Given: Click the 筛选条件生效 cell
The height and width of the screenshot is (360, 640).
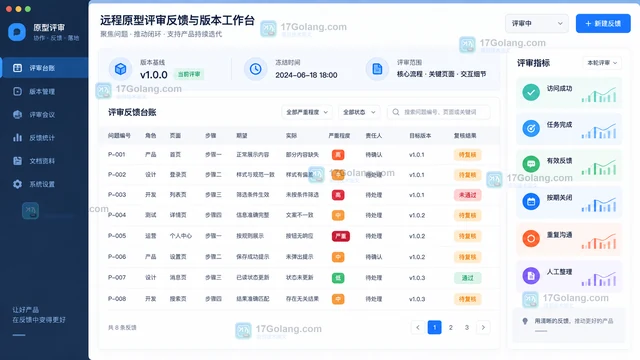Looking at the screenshot, I should click(253, 195).
